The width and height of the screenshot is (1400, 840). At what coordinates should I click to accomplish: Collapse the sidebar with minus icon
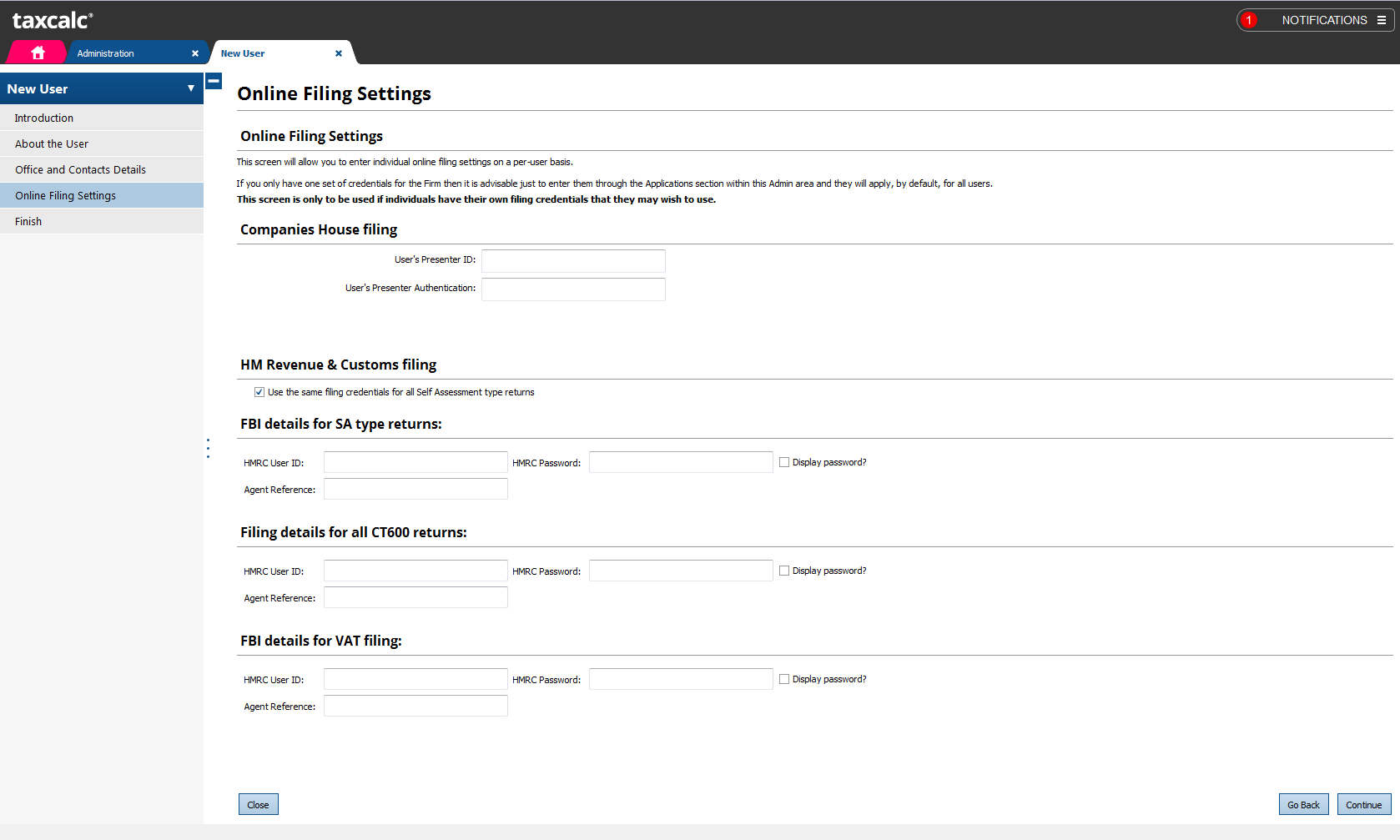(214, 81)
